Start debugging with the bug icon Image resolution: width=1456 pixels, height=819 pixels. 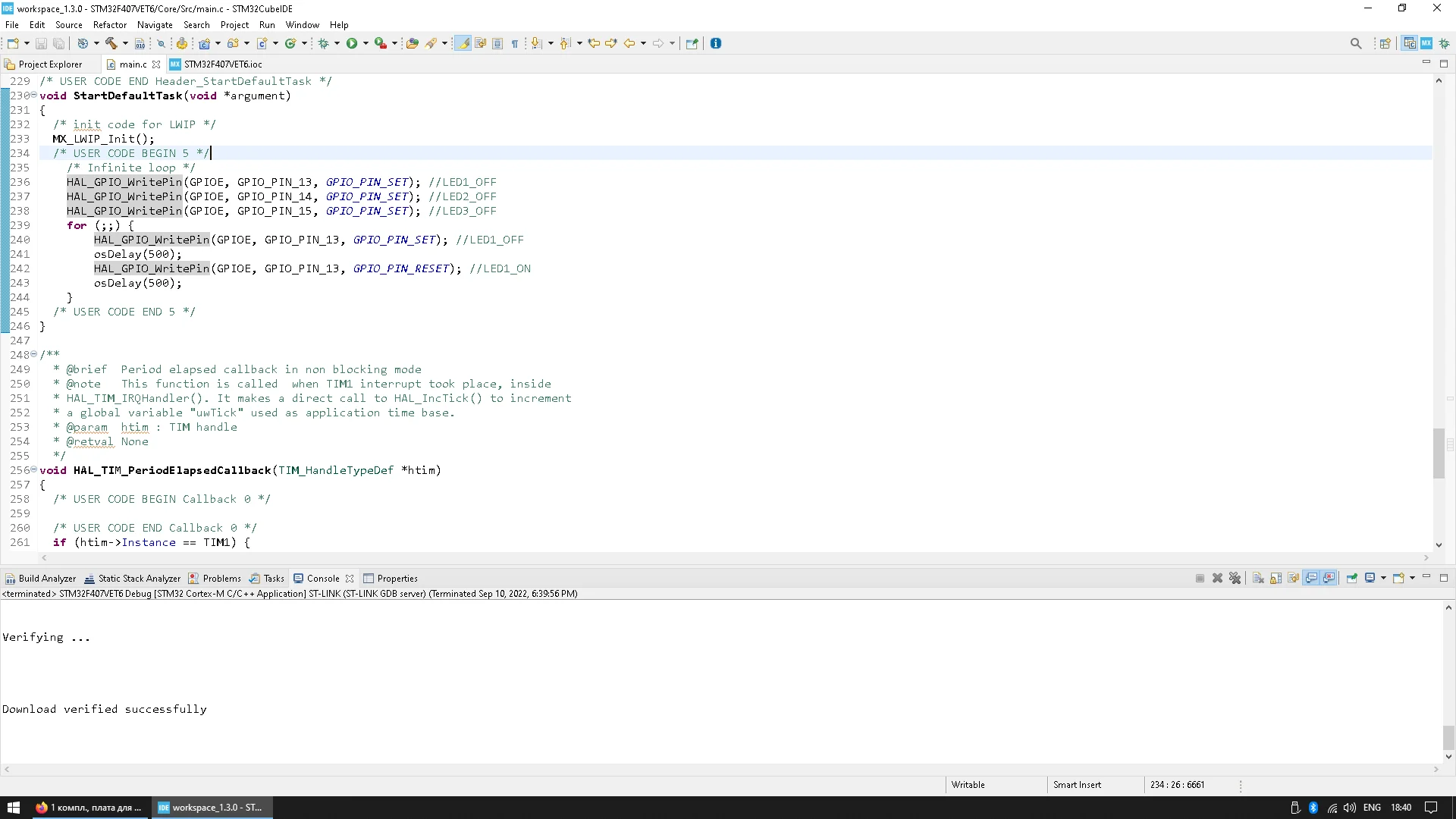pyautogui.click(x=323, y=43)
